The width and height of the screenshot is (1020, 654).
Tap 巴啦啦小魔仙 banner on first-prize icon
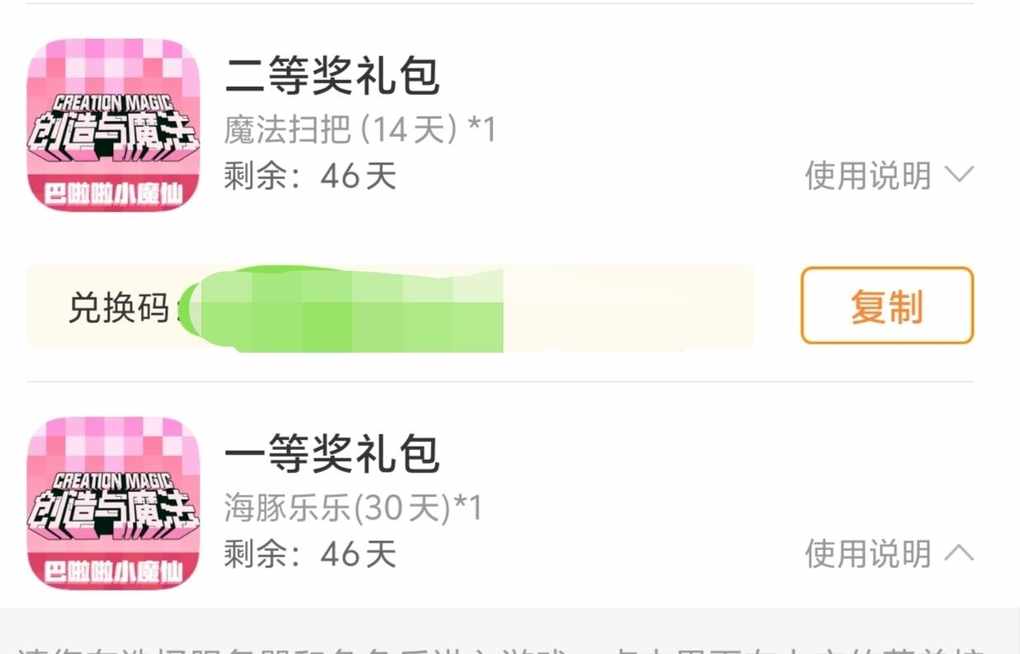pyautogui.click(x=113, y=572)
